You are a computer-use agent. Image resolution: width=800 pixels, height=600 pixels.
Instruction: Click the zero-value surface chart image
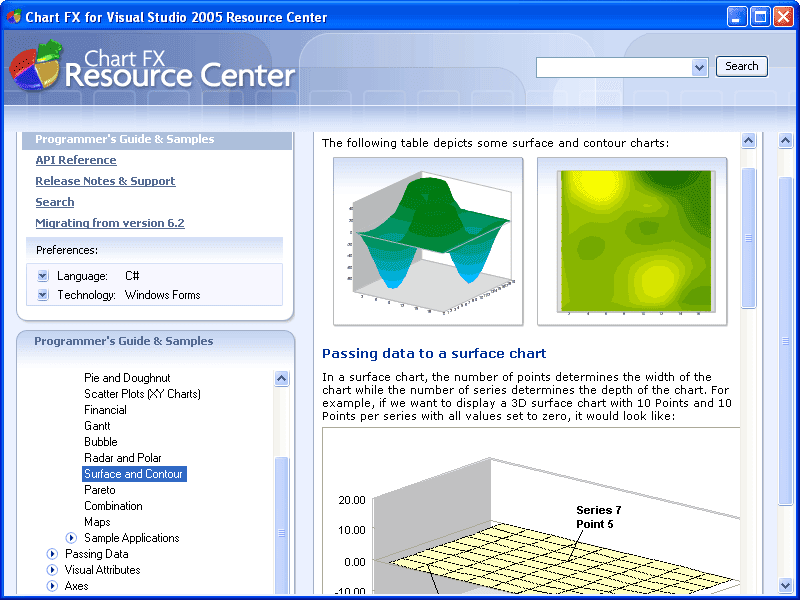tap(531, 510)
